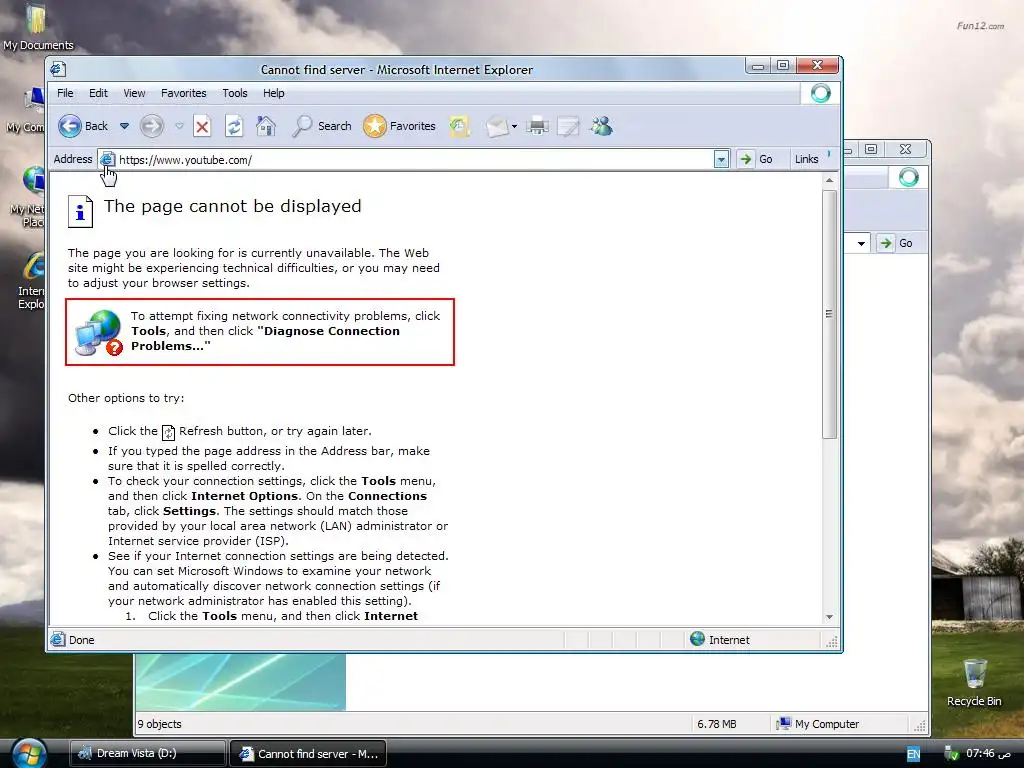Open the Messenger people icon
Image resolution: width=1024 pixels, height=768 pixels.
(x=601, y=126)
